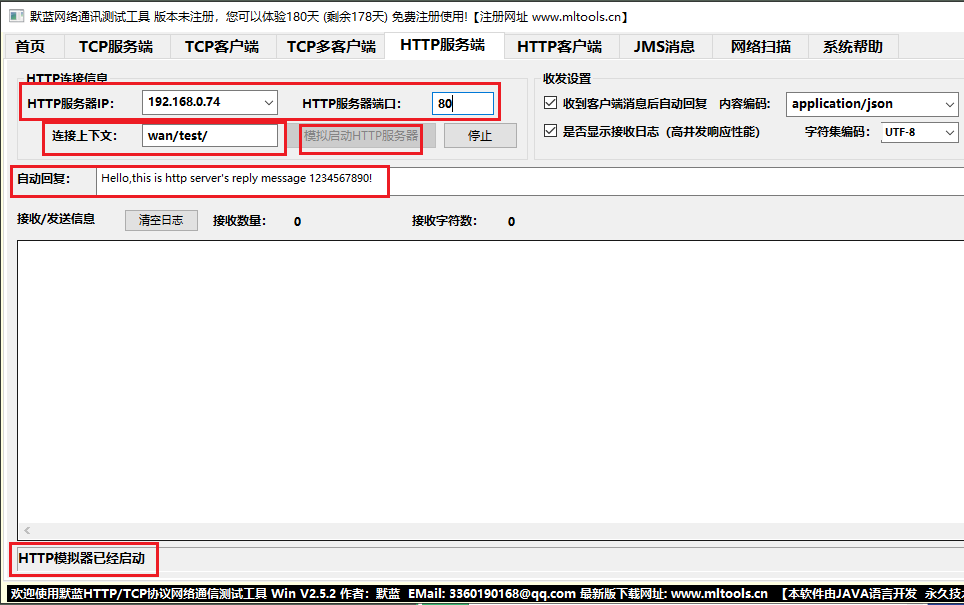The width and height of the screenshot is (964, 605).
Task: Click the 收发设置 group title
Action: pyautogui.click(x=567, y=79)
